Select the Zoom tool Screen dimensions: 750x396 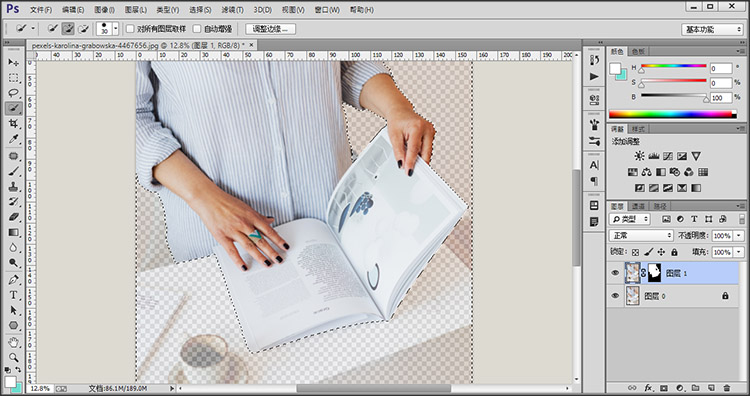point(14,357)
